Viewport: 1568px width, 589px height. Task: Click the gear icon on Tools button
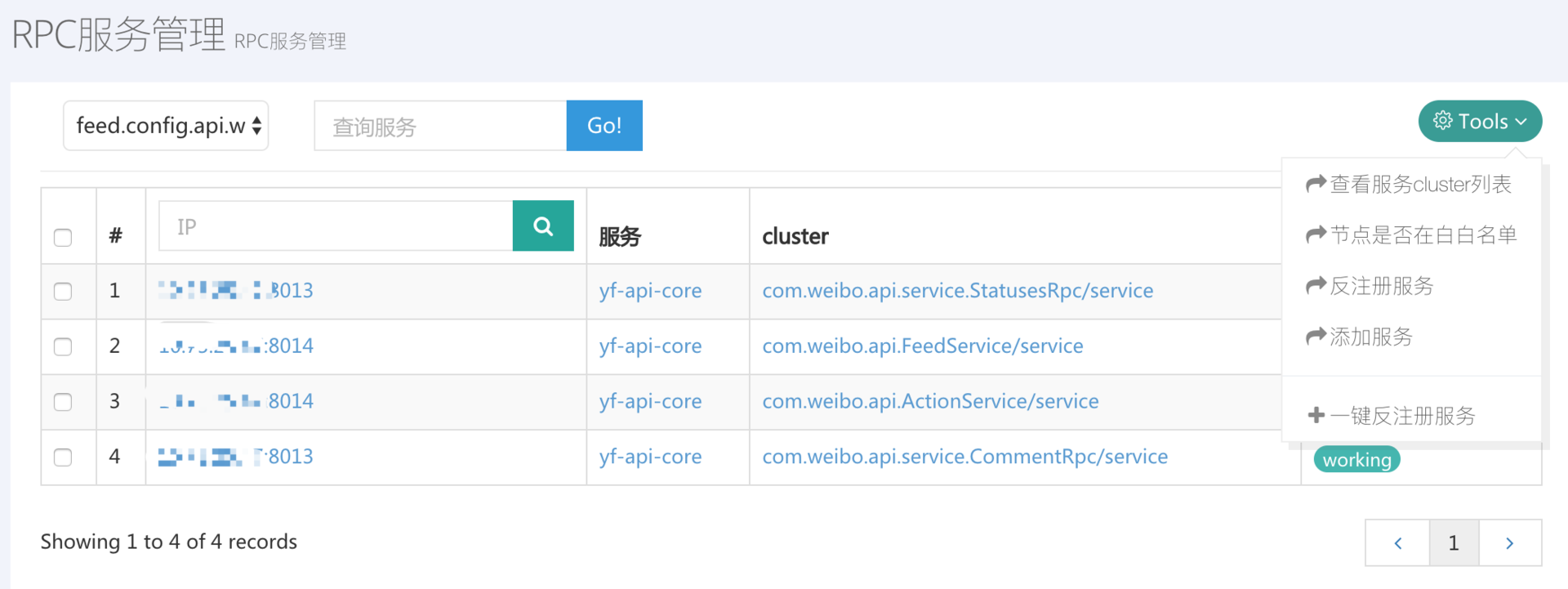[1443, 121]
